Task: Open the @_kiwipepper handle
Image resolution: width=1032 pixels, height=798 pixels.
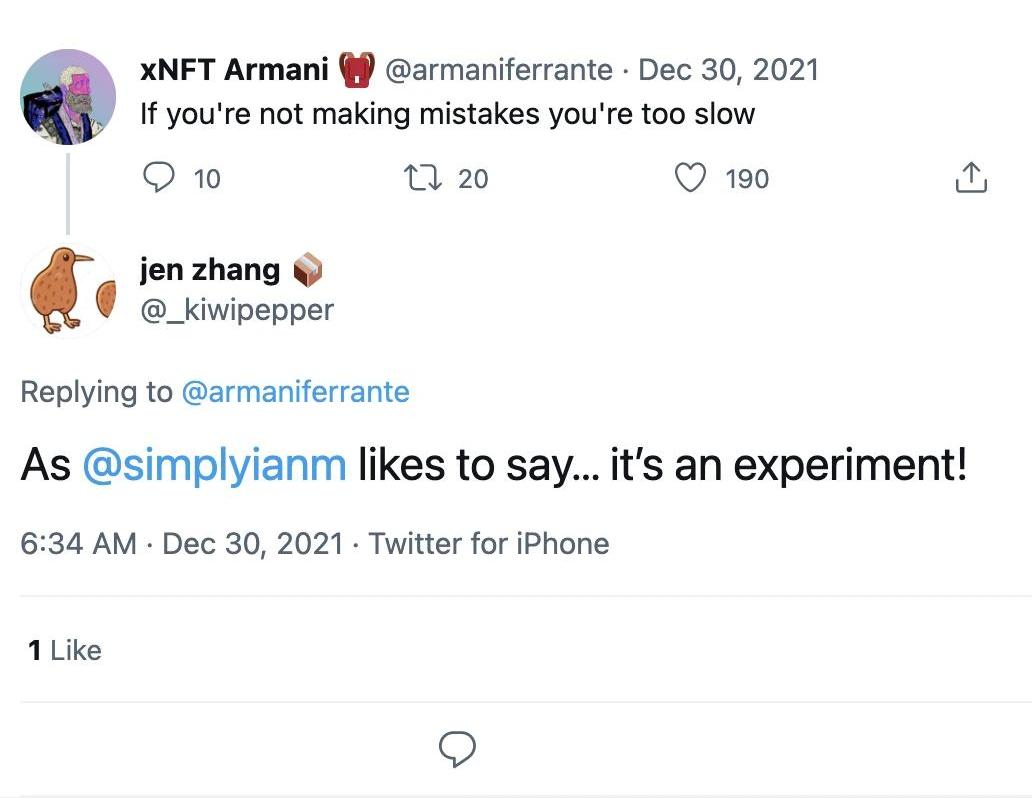Action: tap(237, 309)
